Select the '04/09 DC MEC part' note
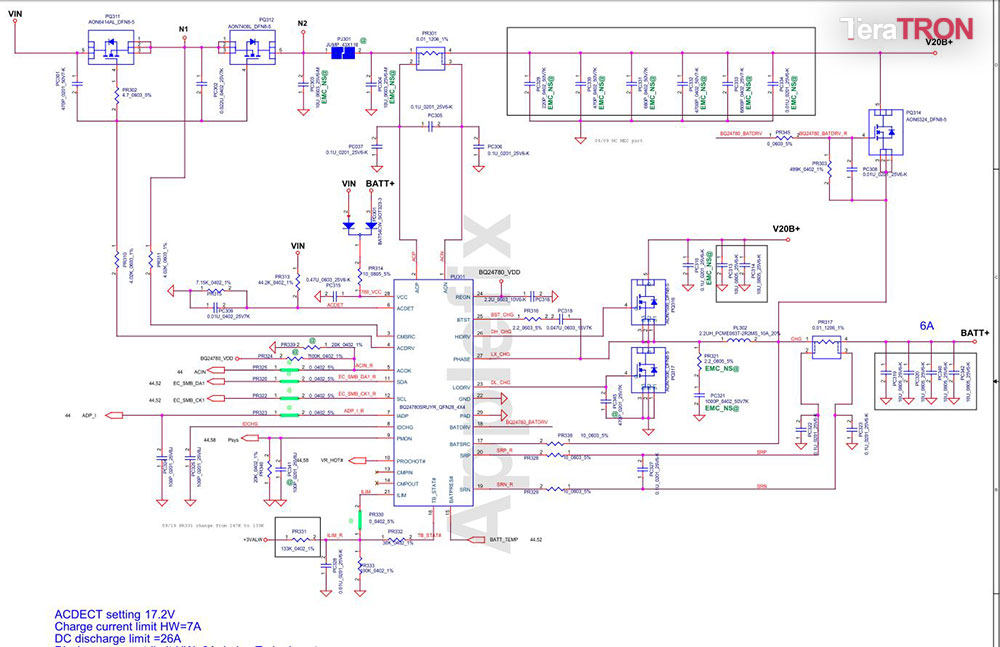The height and width of the screenshot is (647, 1000). pos(619,140)
